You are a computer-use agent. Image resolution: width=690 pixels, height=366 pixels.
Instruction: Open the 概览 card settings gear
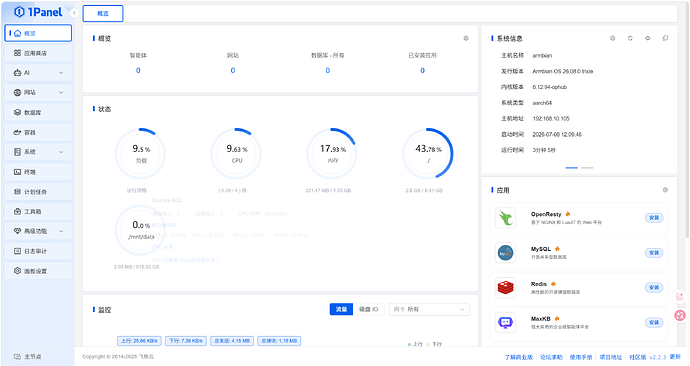[466, 38]
